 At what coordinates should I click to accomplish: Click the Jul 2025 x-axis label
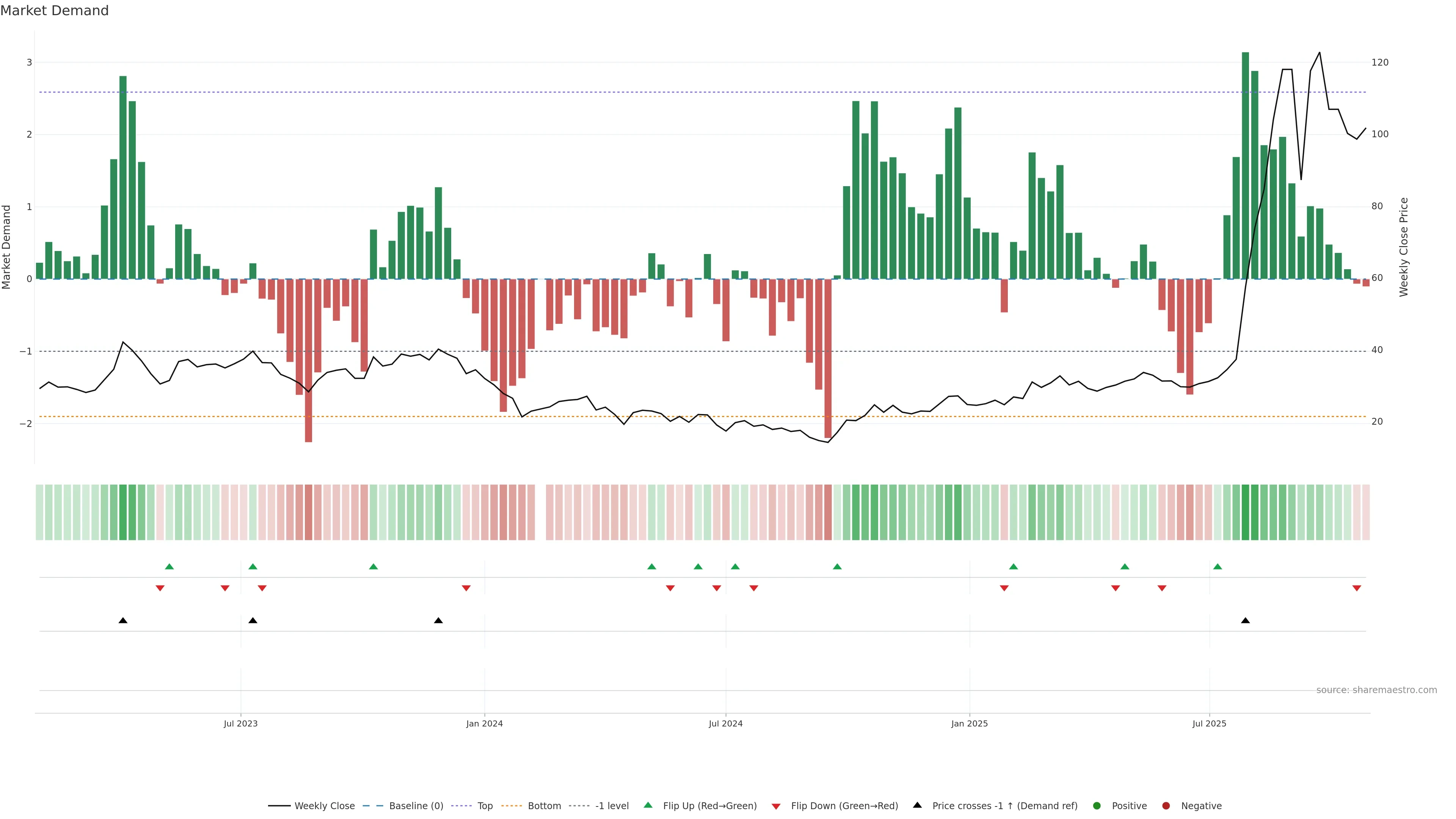[x=1209, y=723]
